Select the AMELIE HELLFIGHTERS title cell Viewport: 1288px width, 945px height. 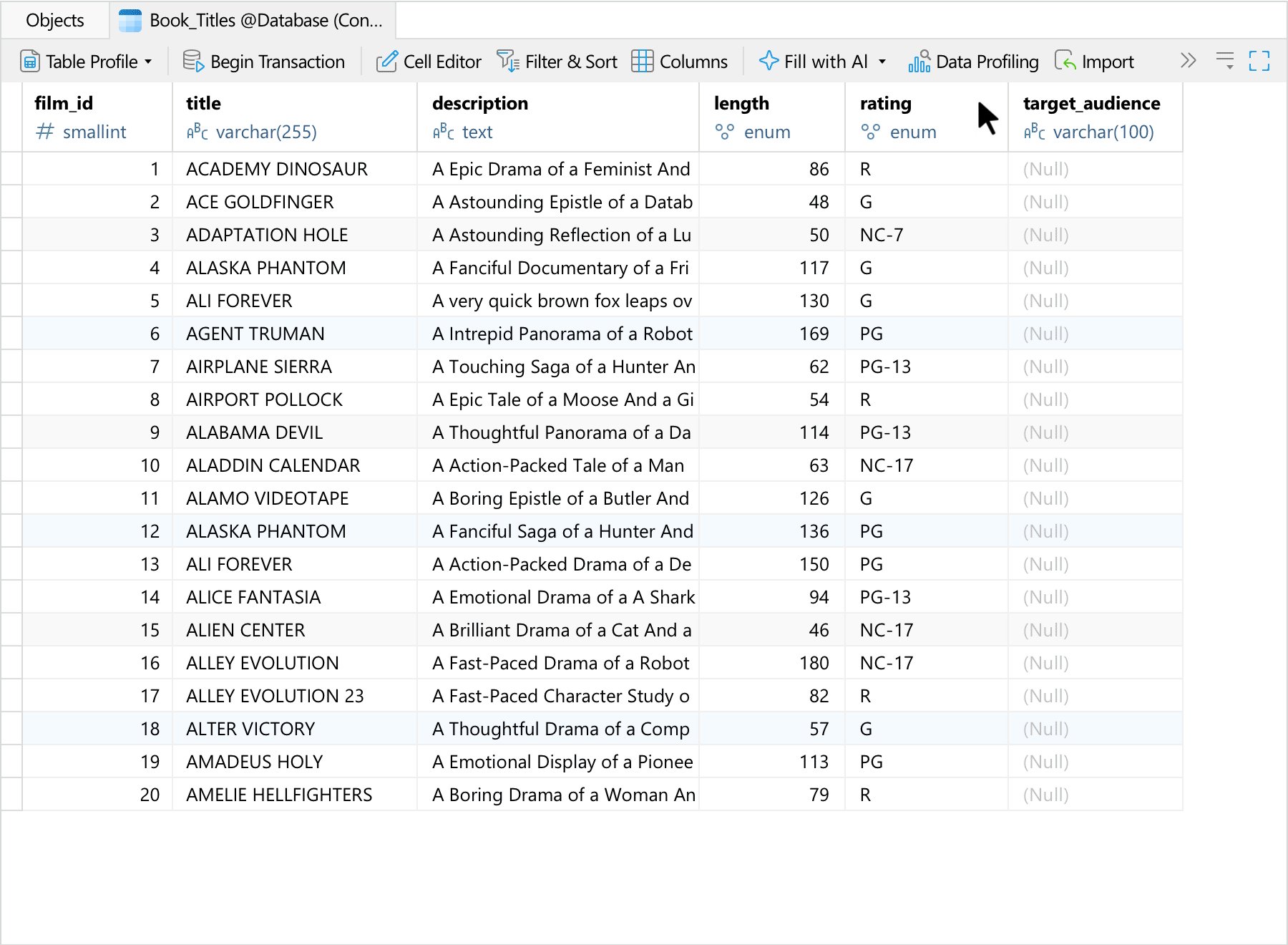[x=295, y=795]
